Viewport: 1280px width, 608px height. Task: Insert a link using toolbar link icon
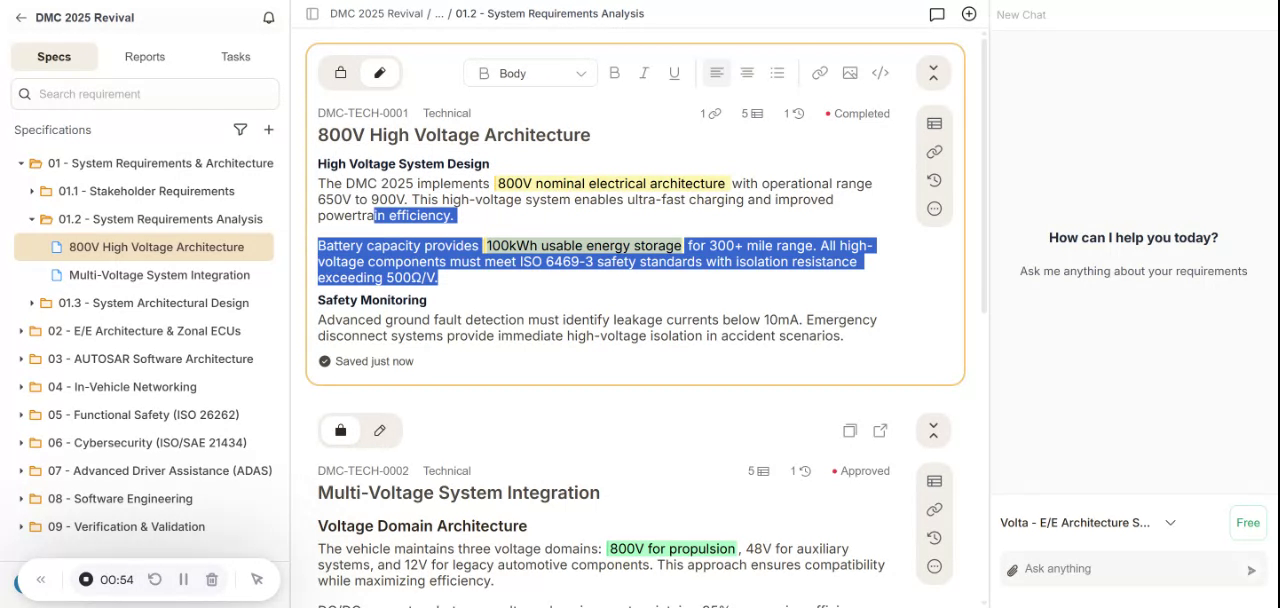(x=820, y=73)
